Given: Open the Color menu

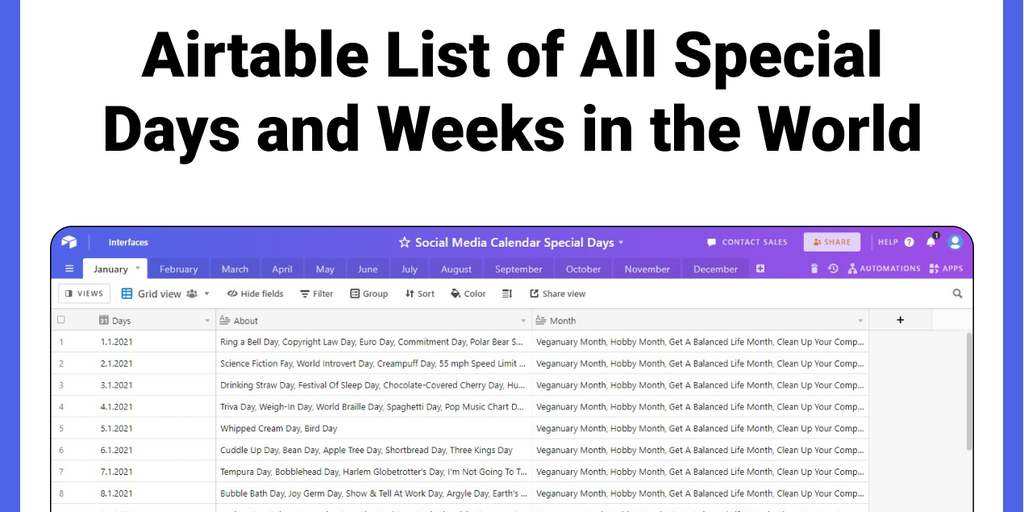Looking at the screenshot, I should [468, 294].
